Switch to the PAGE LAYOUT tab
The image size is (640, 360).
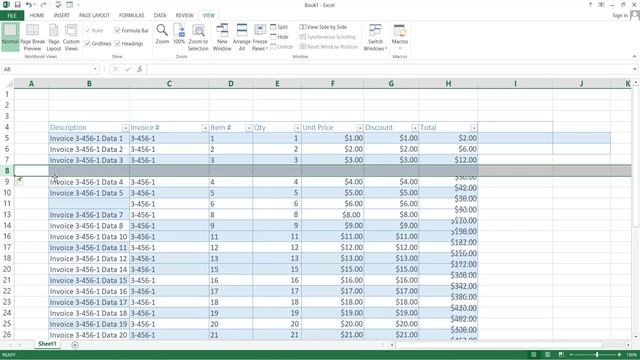94,16
